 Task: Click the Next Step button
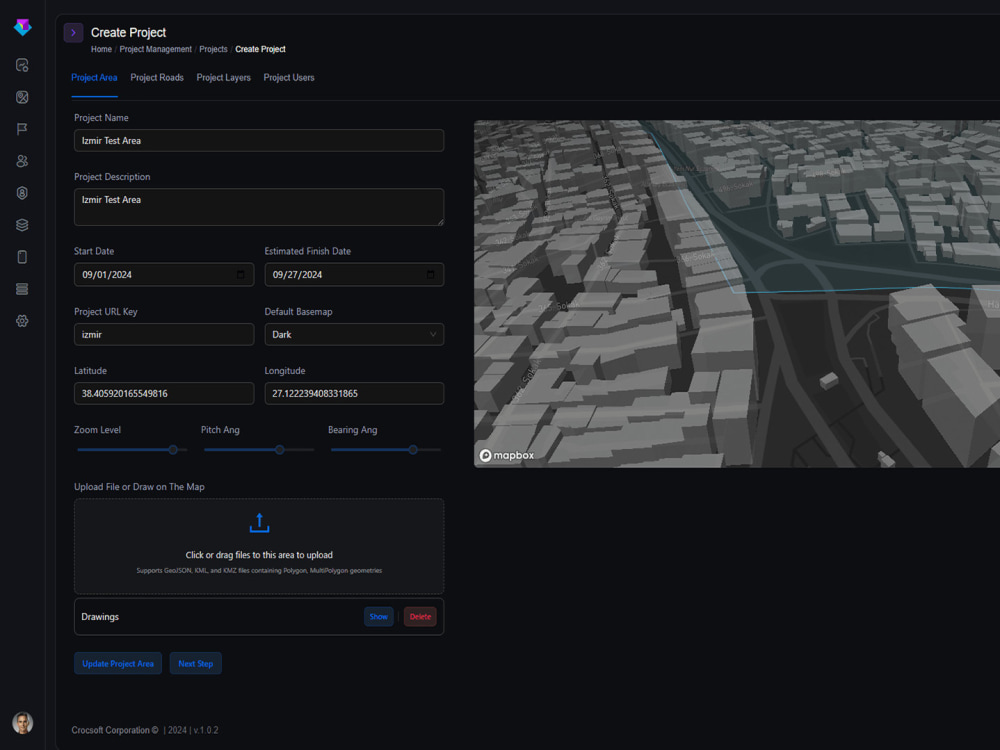pos(196,663)
